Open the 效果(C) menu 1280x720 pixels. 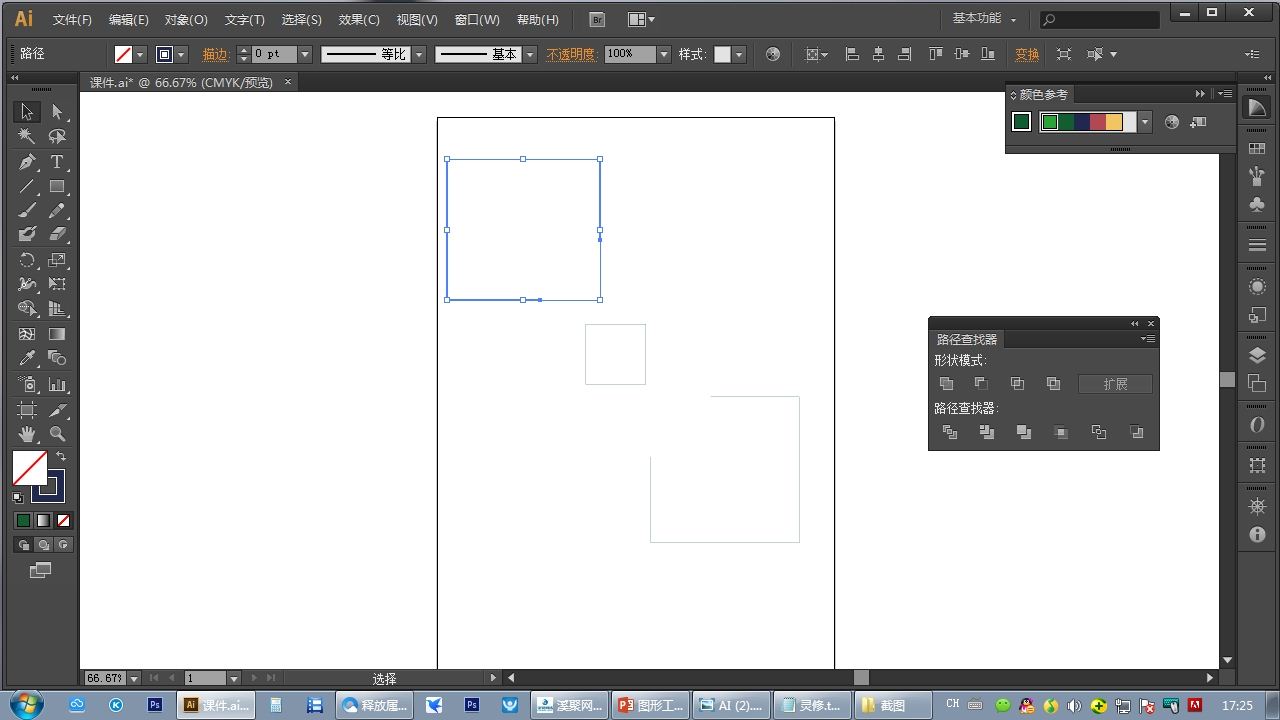[x=359, y=20]
